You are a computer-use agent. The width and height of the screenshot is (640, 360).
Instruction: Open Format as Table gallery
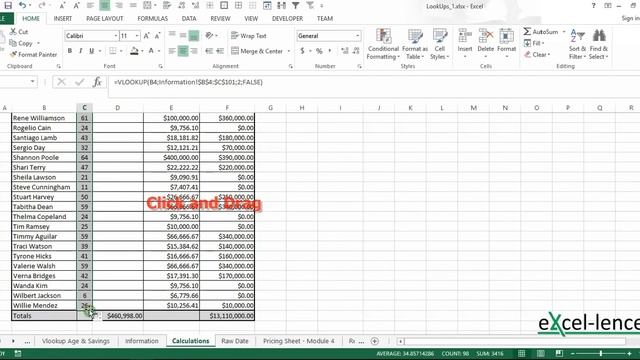[415, 44]
